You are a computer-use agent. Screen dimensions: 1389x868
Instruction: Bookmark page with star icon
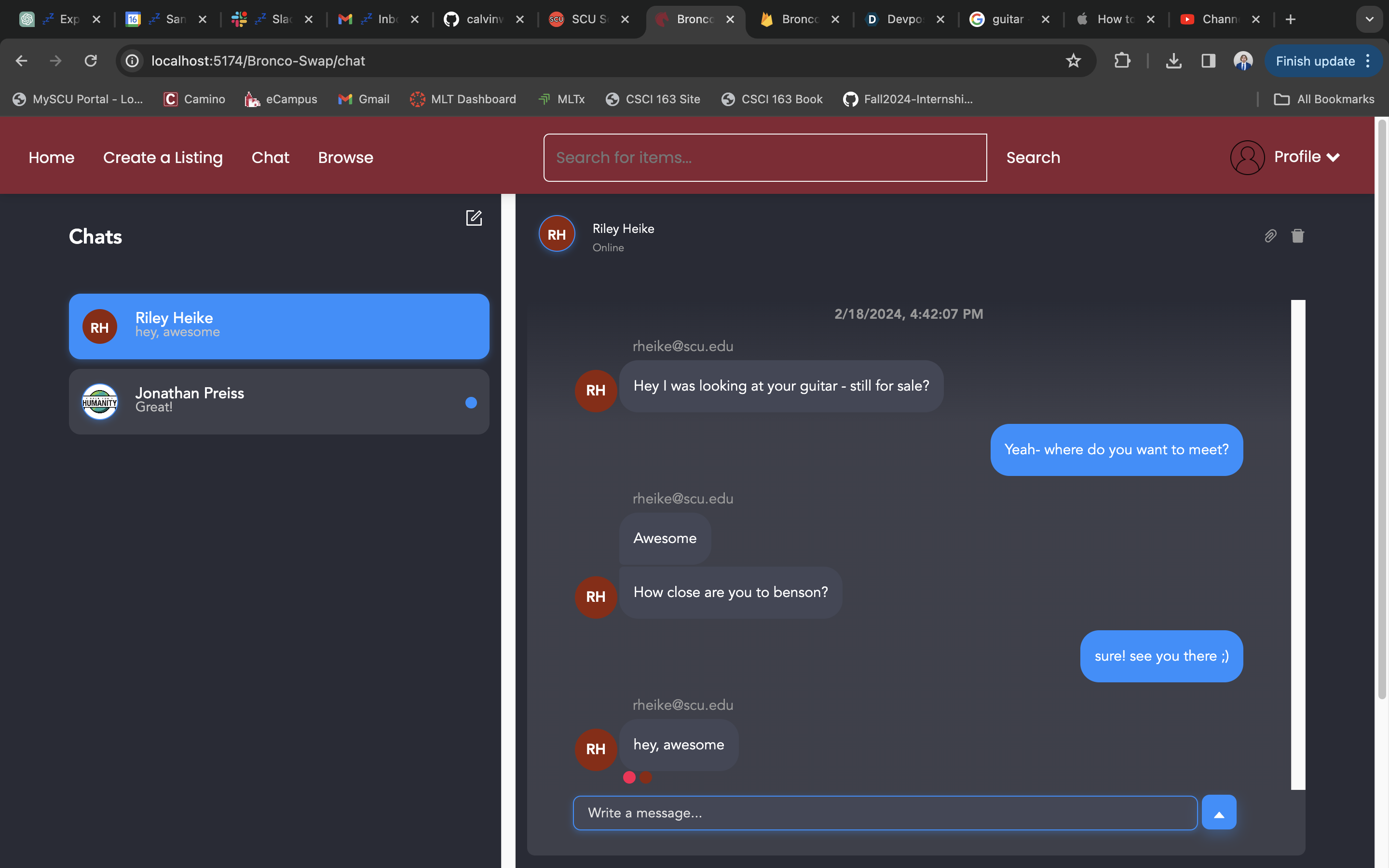click(x=1073, y=61)
